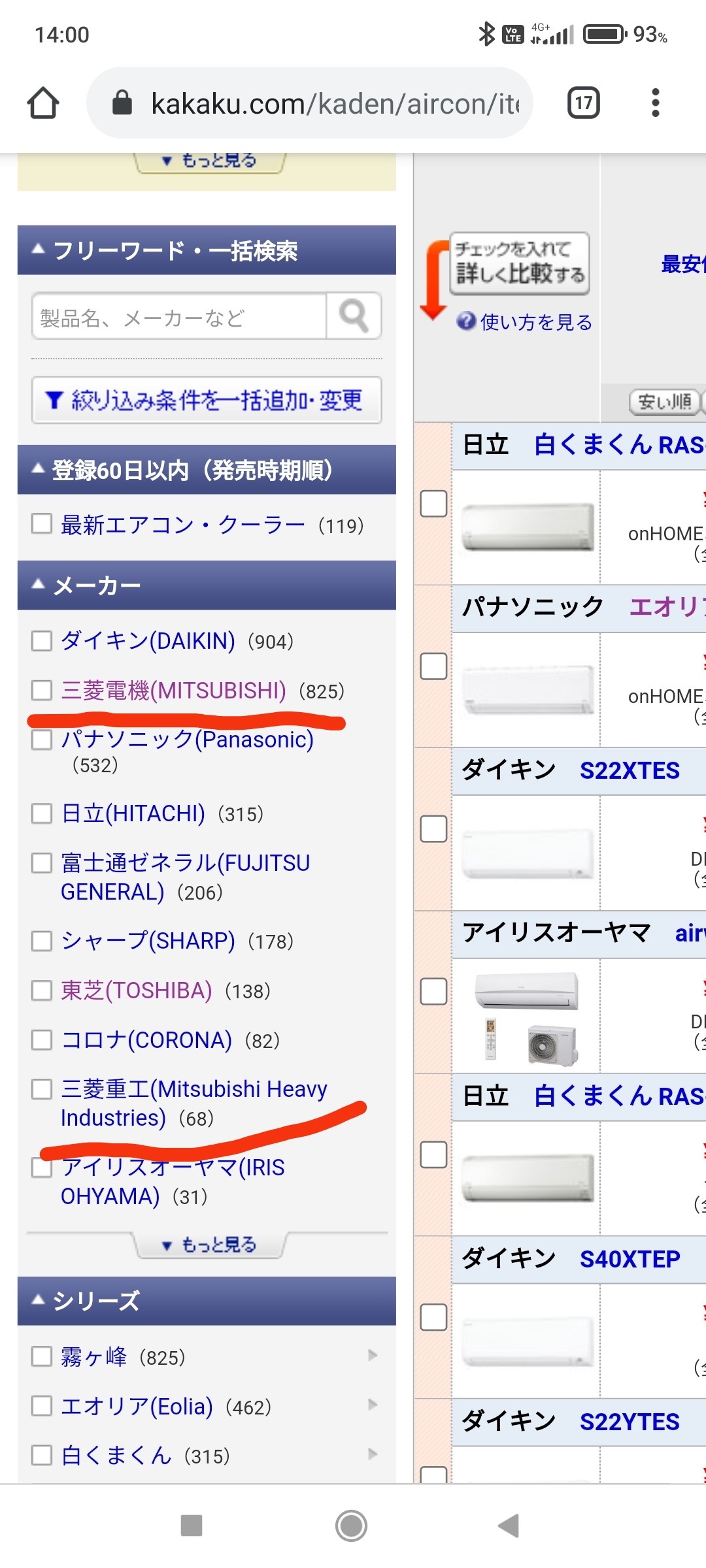Expand the エオリア(Eolia) series row arrow

[373, 1404]
